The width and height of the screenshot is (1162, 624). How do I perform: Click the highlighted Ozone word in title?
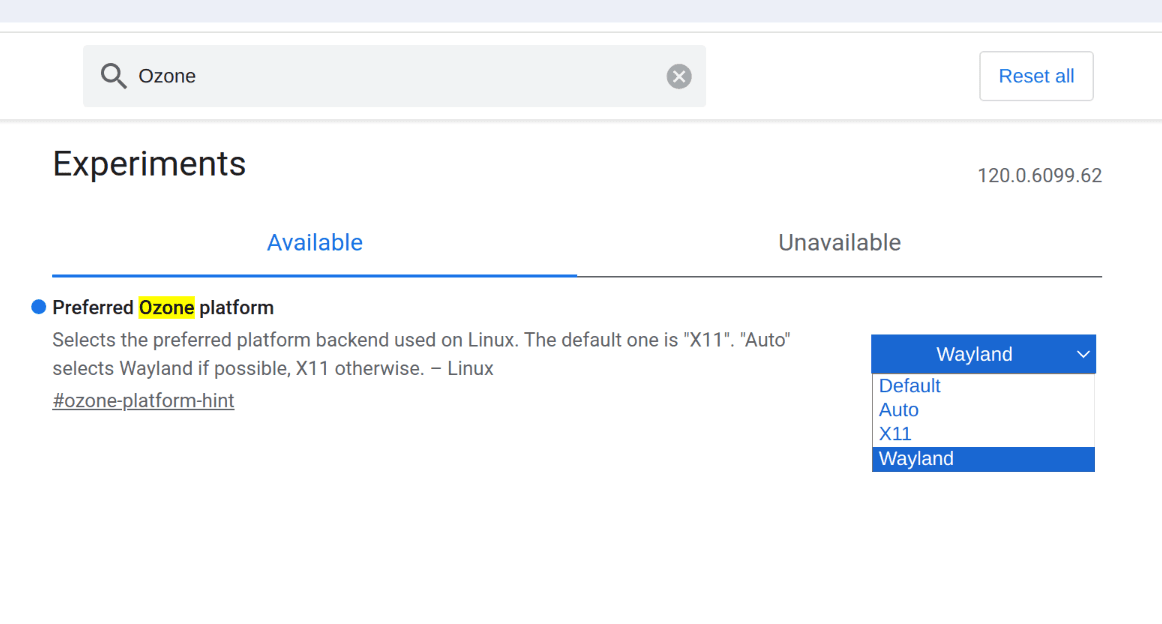point(166,307)
